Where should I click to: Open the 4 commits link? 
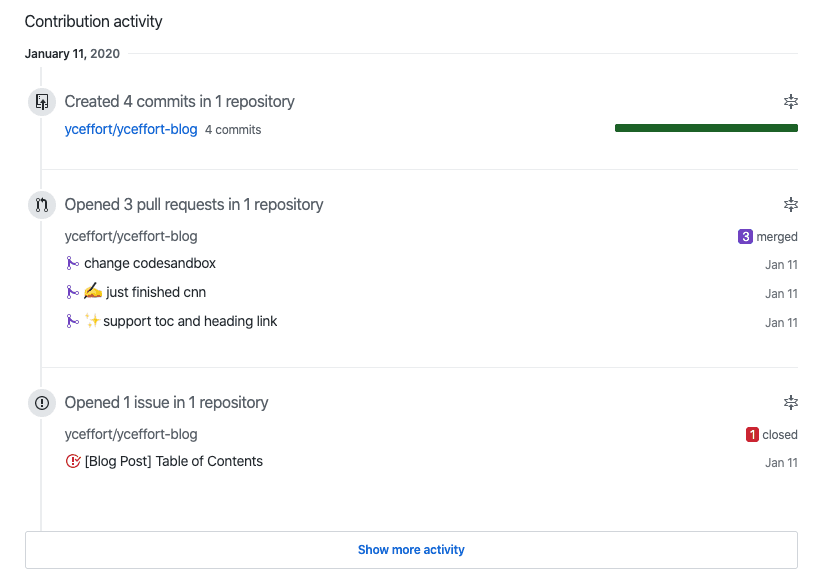[x=233, y=130]
